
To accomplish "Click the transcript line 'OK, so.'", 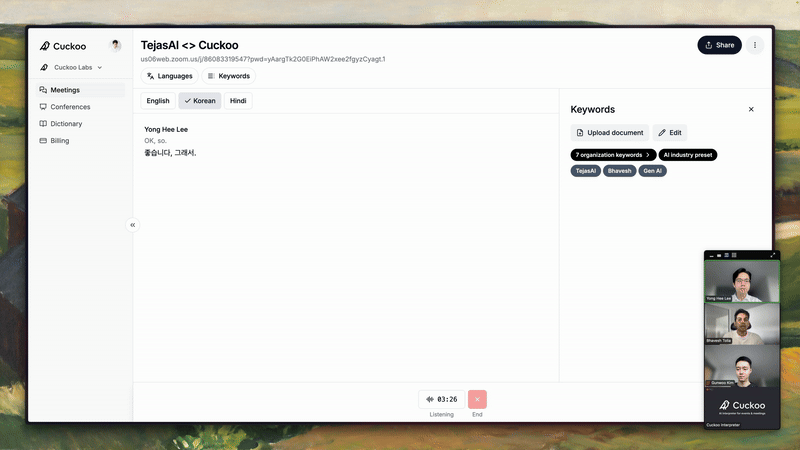I will (x=155, y=141).
